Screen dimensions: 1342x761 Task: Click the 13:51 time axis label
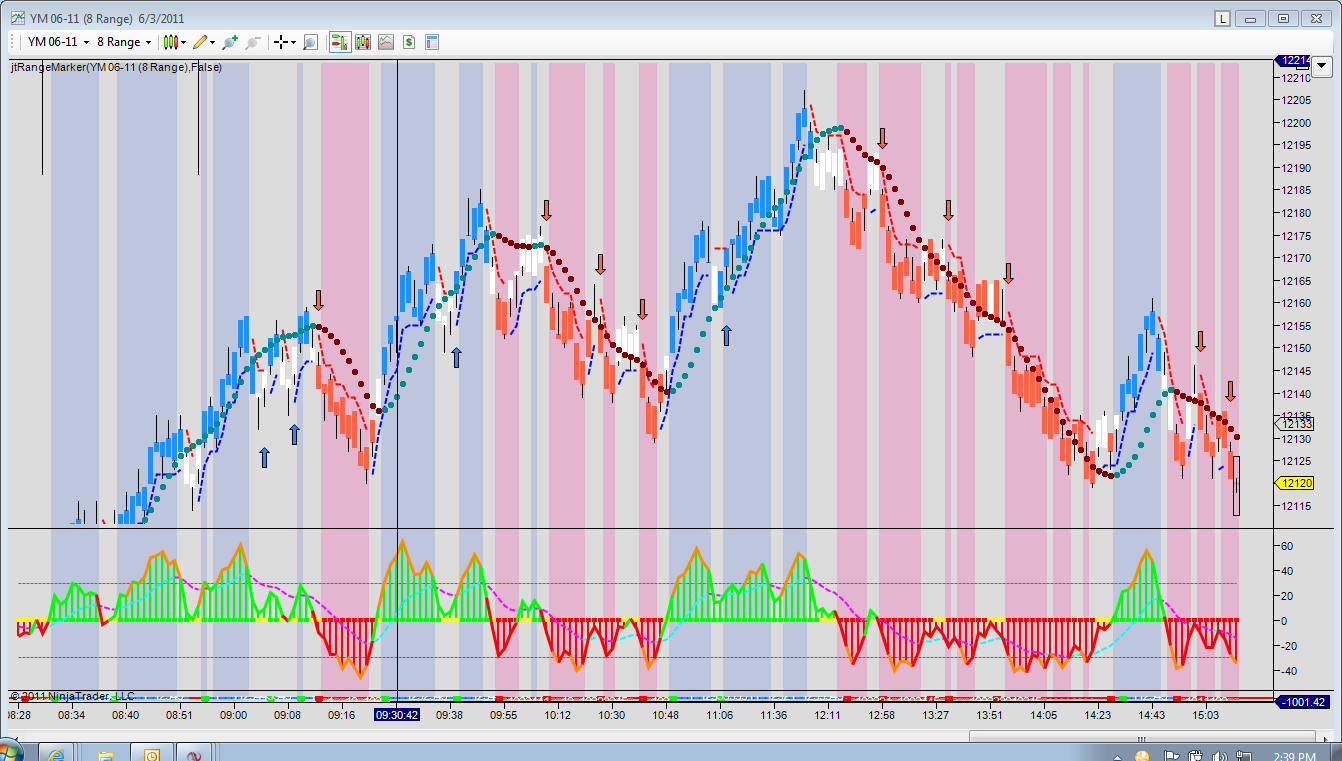989,715
